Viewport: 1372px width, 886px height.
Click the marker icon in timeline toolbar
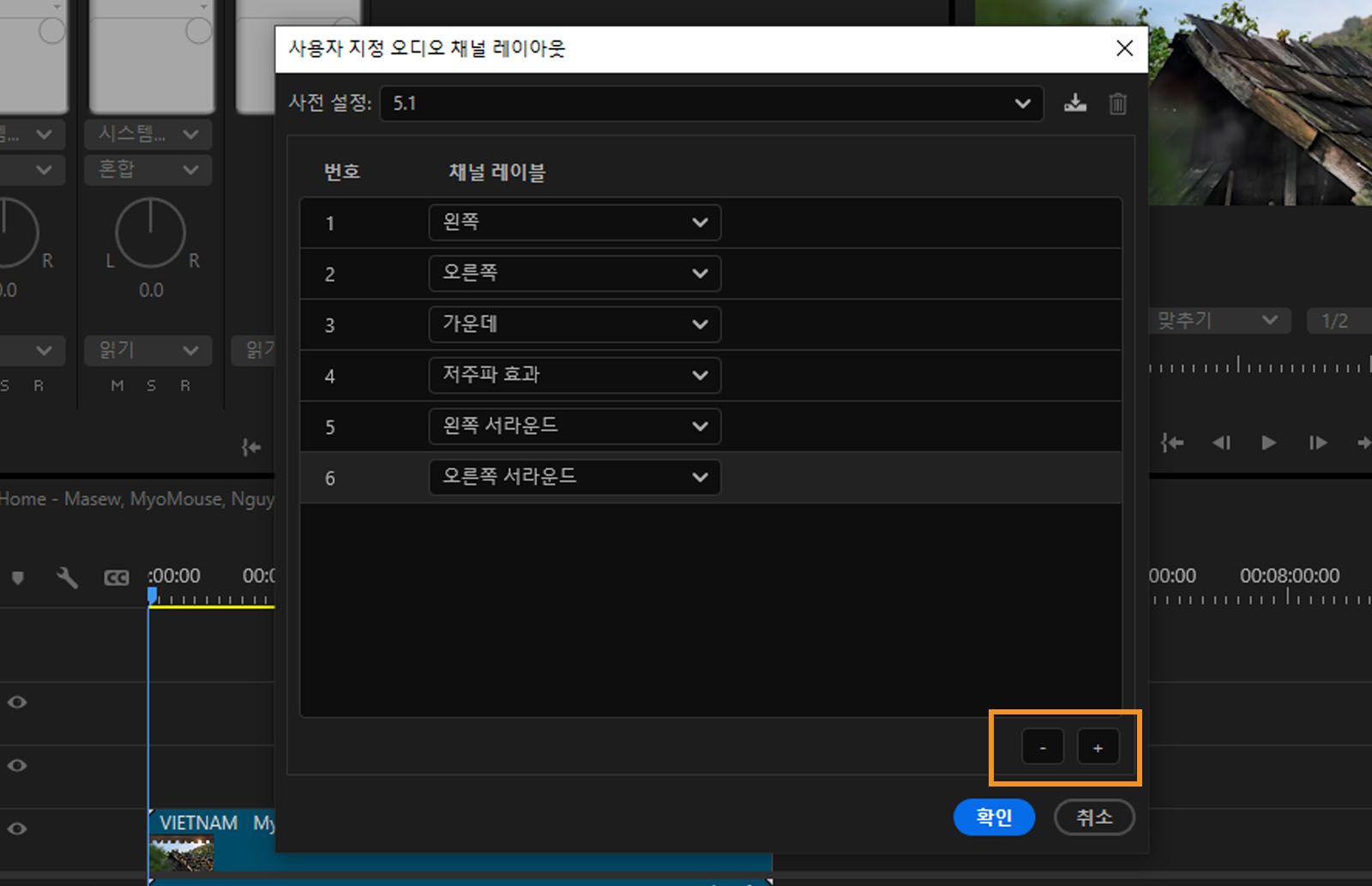17,578
